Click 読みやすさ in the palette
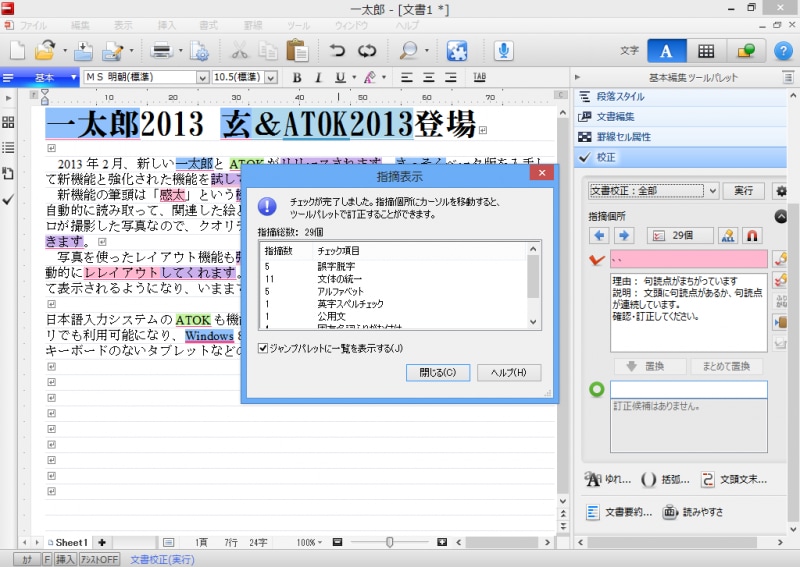Image resolution: width=800 pixels, height=567 pixels. pyautogui.click(x=693, y=512)
